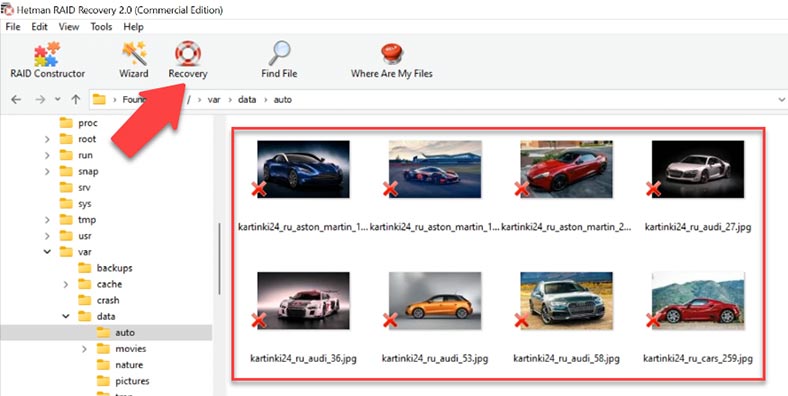Click file name kartinki24_ru_audi_53.jpg
The image size is (788, 396).
[435, 359]
